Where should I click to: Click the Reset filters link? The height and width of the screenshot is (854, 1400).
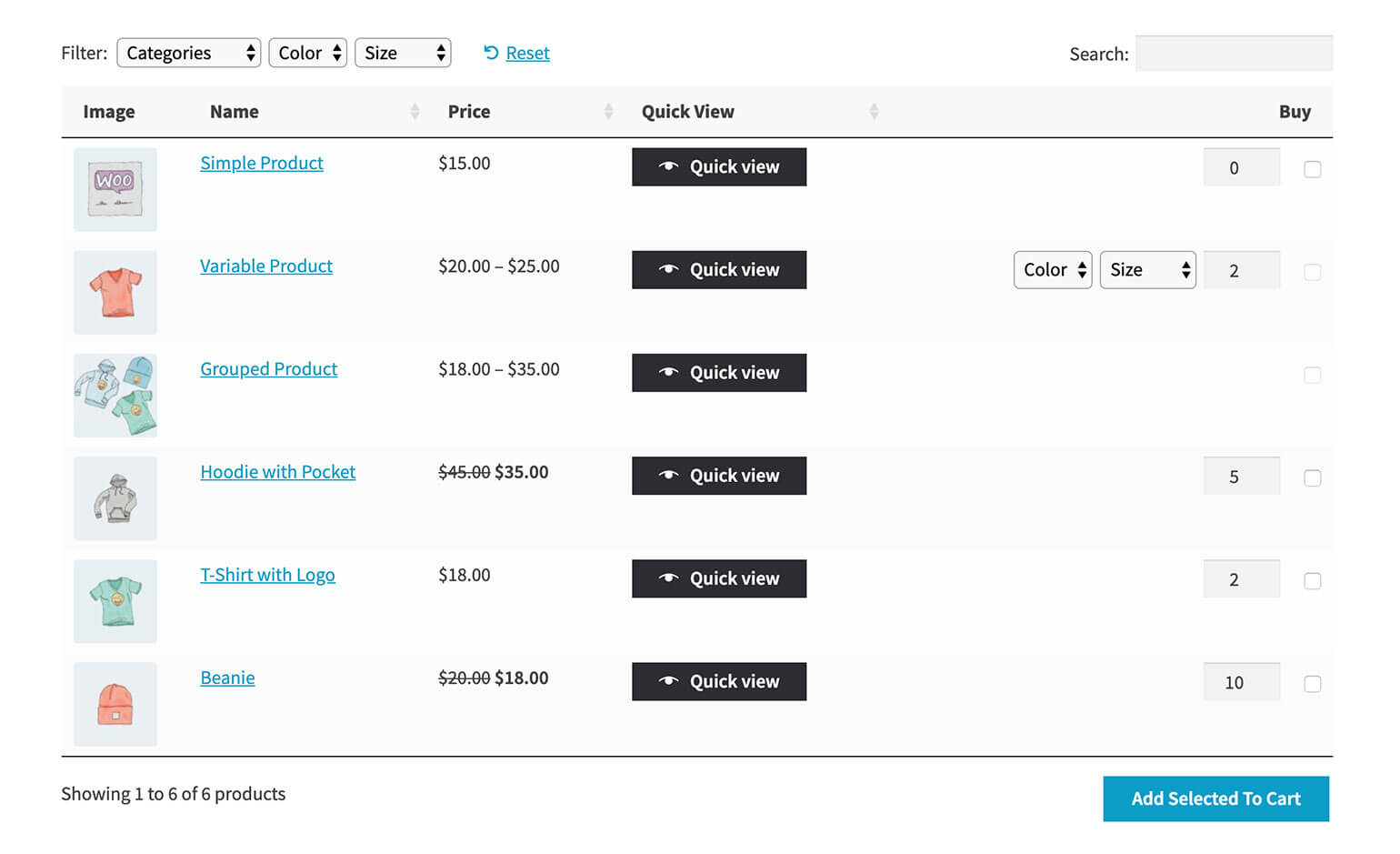[527, 53]
